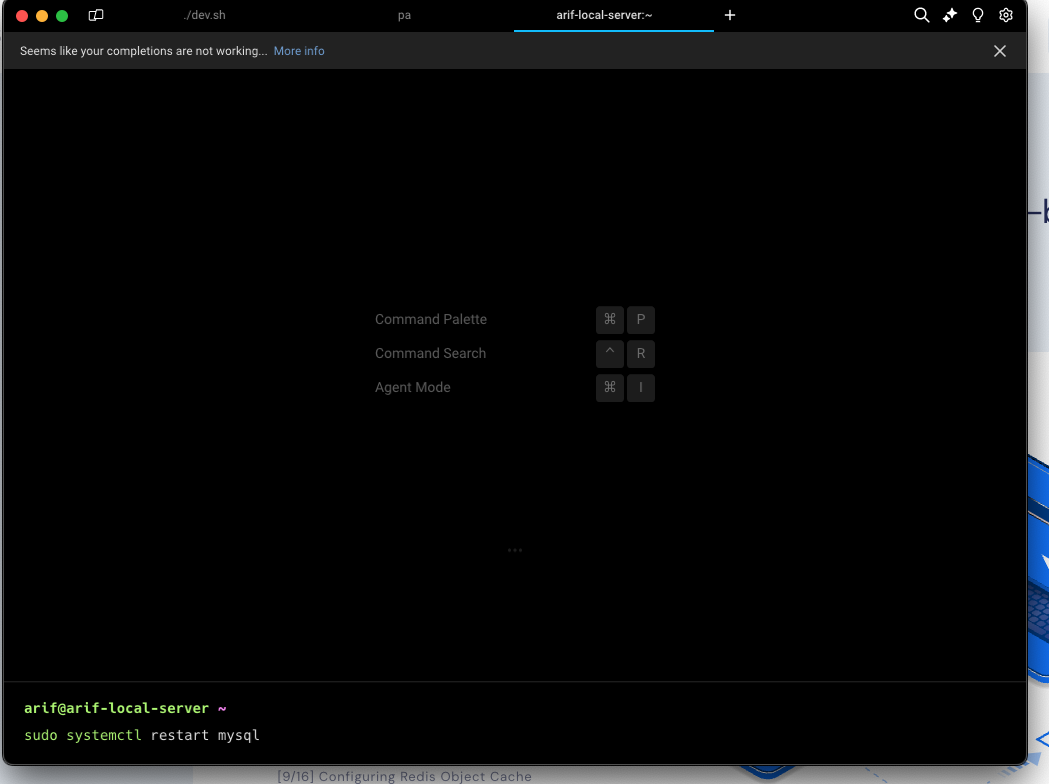Toggle the side panel icon beside window controls

pos(96,15)
